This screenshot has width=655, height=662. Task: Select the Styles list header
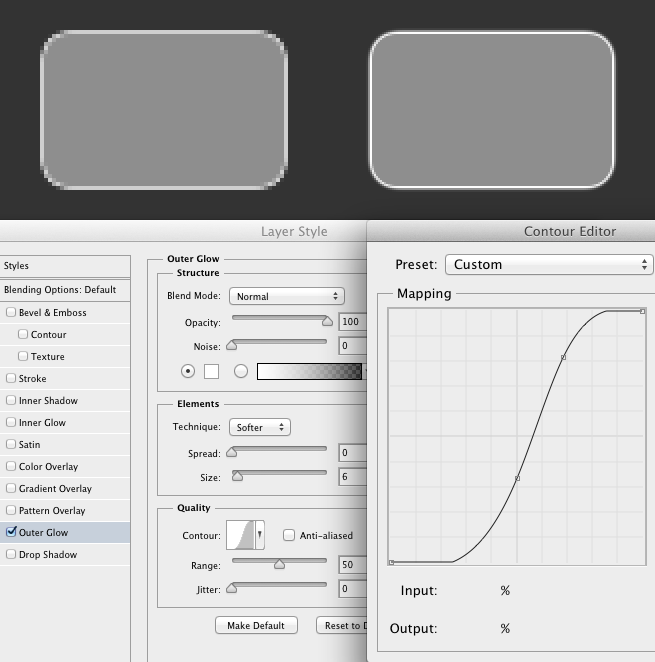(x=65, y=266)
